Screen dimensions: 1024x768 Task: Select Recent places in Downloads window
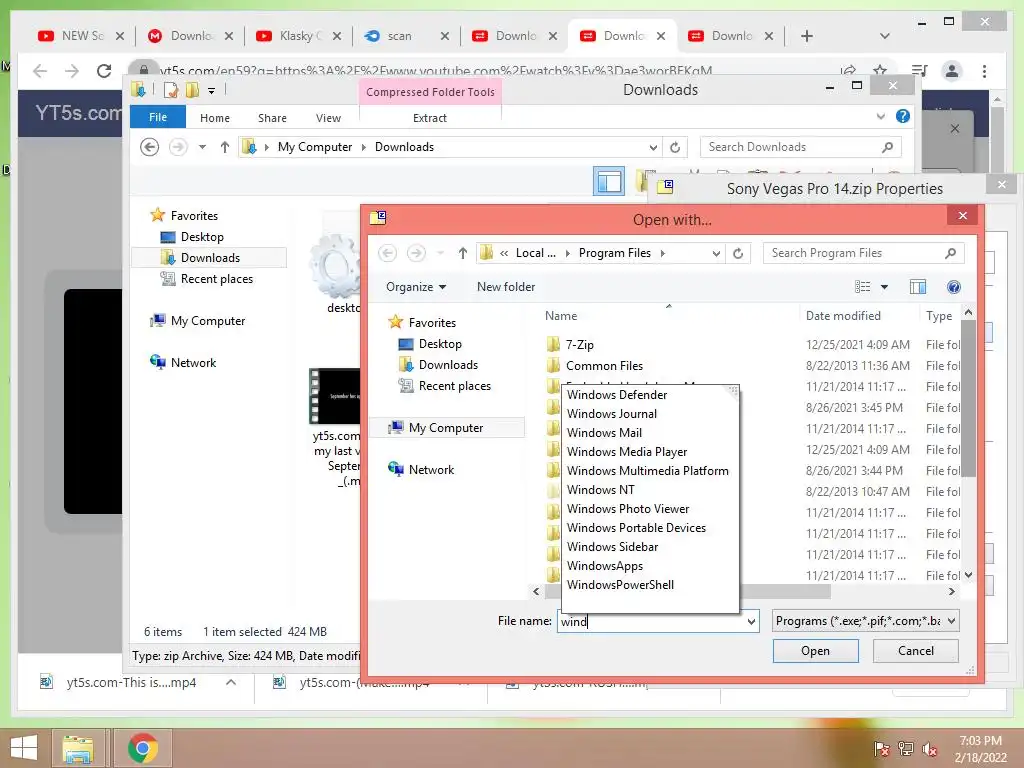(x=217, y=278)
